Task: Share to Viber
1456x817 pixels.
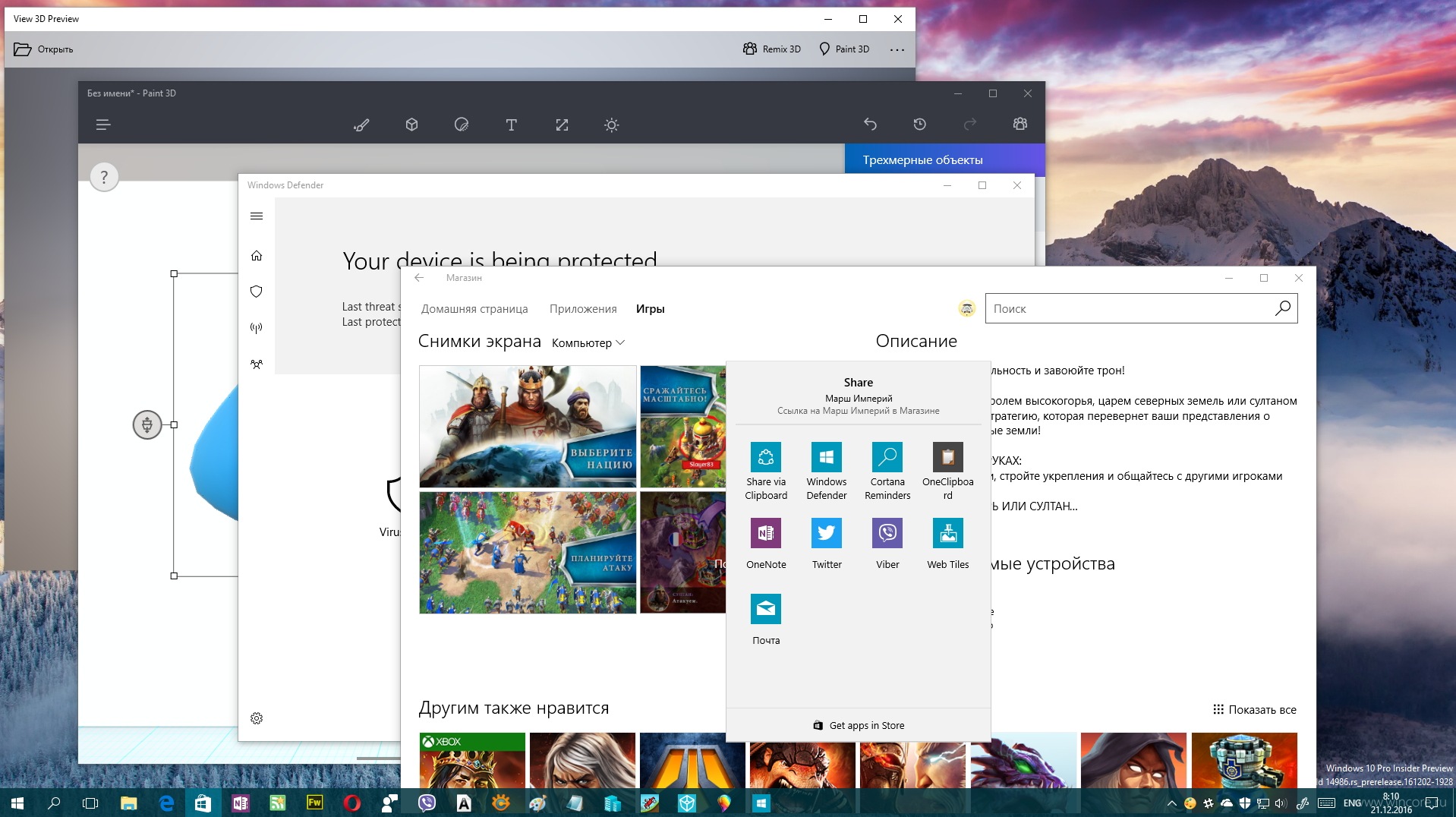Action: [x=887, y=544]
